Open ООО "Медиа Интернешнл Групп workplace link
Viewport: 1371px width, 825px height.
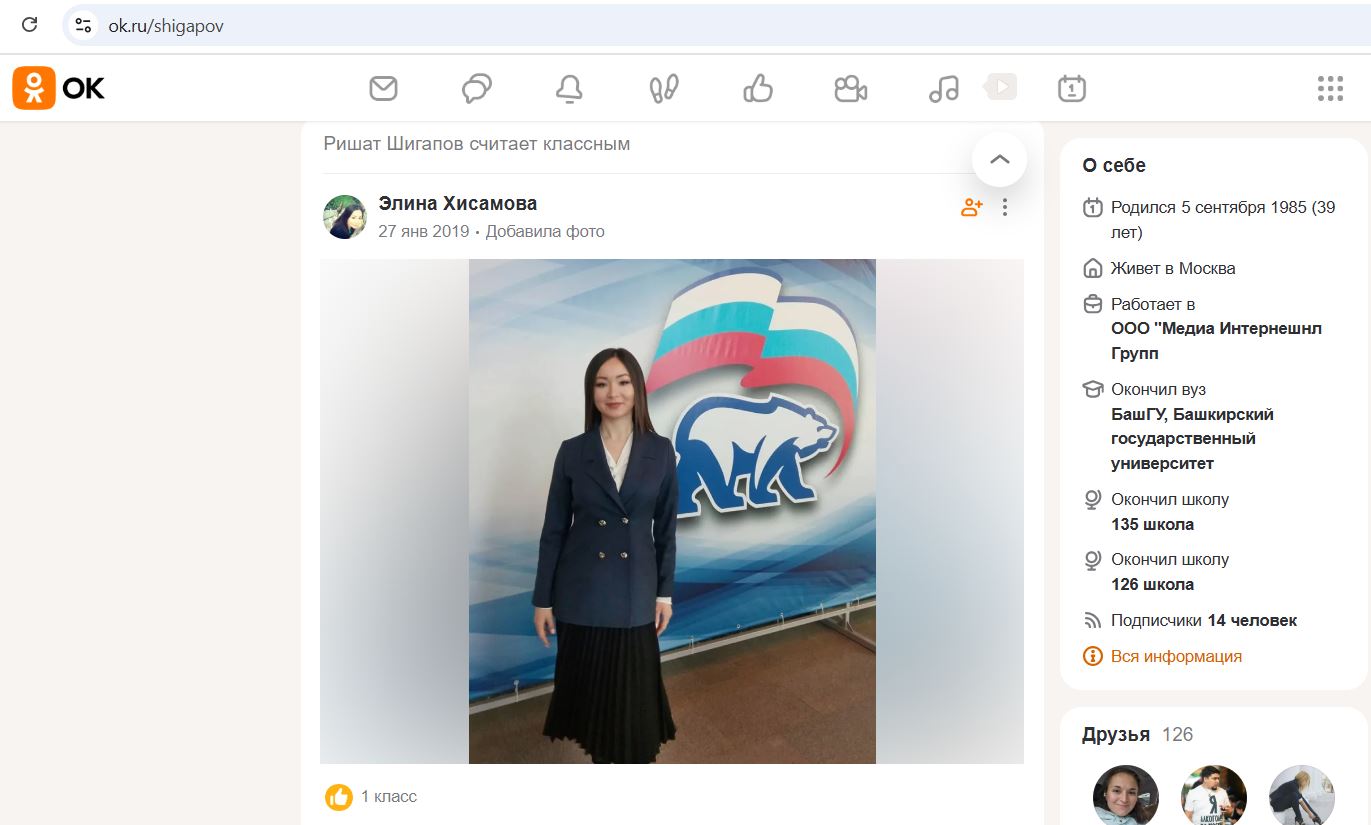click(x=1216, y=341)
